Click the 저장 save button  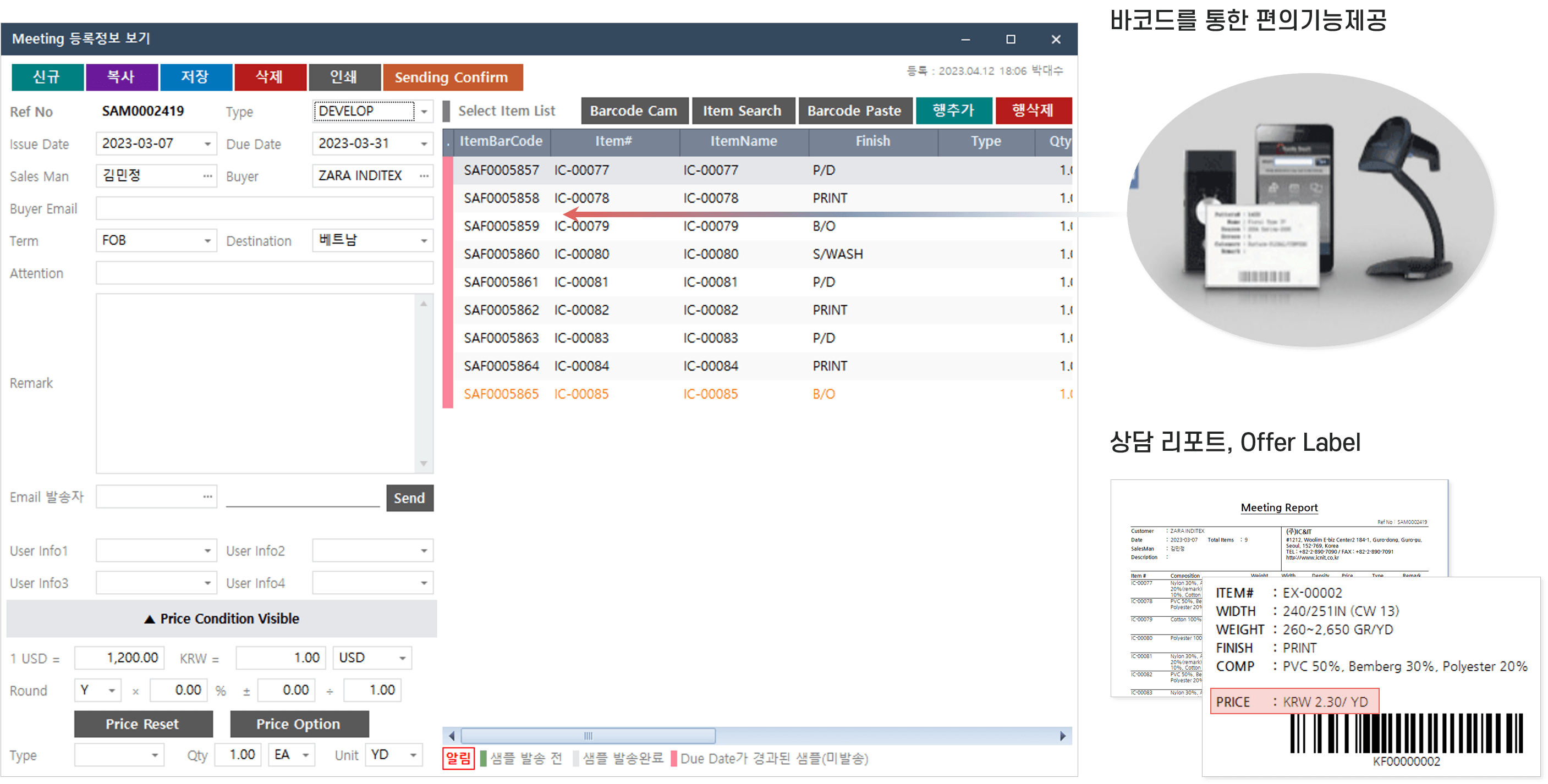tap(195, 78)
